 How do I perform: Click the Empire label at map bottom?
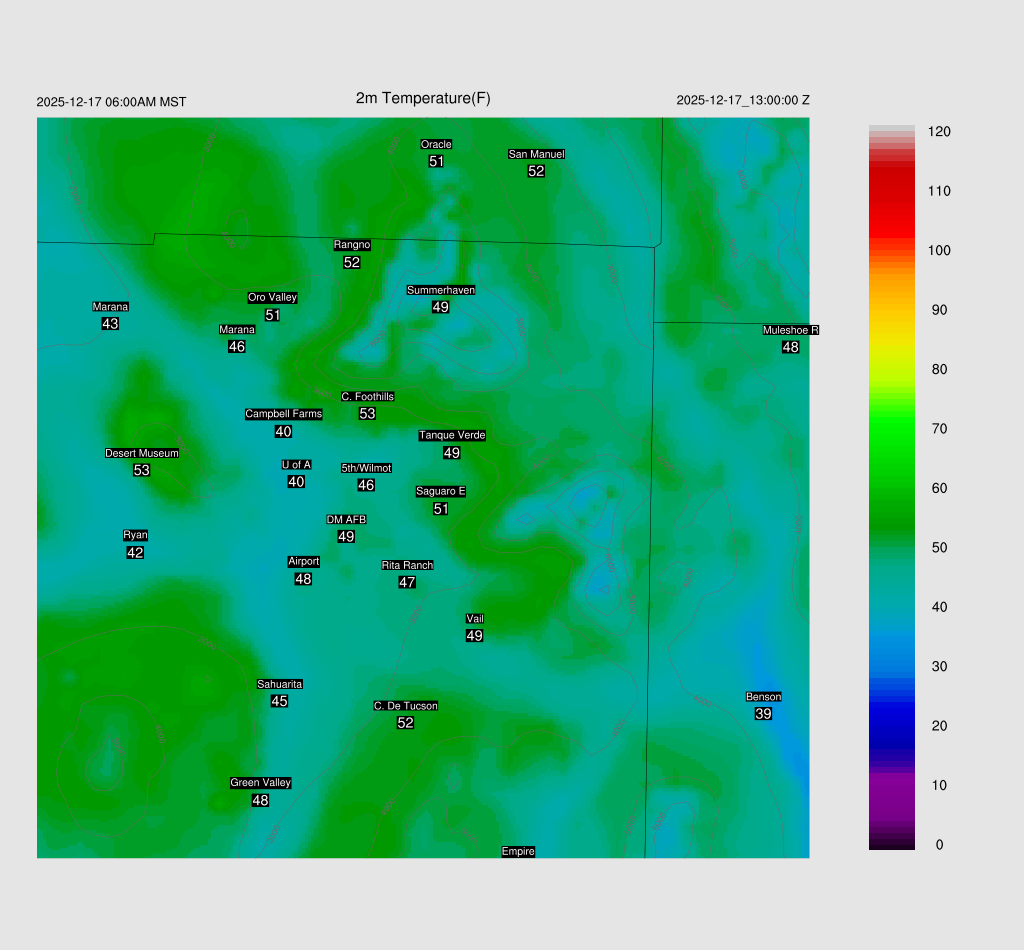[x=518, y=851]
